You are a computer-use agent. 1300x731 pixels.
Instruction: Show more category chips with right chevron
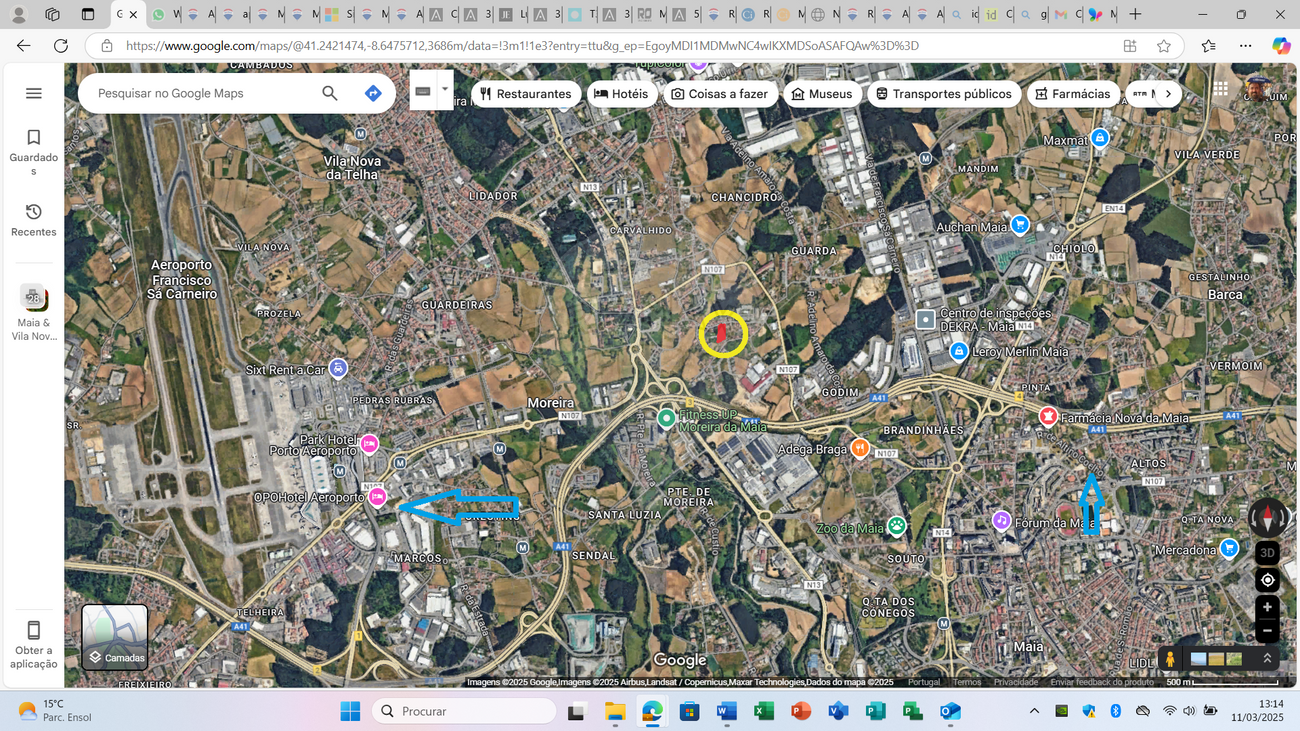(1168, 94)
